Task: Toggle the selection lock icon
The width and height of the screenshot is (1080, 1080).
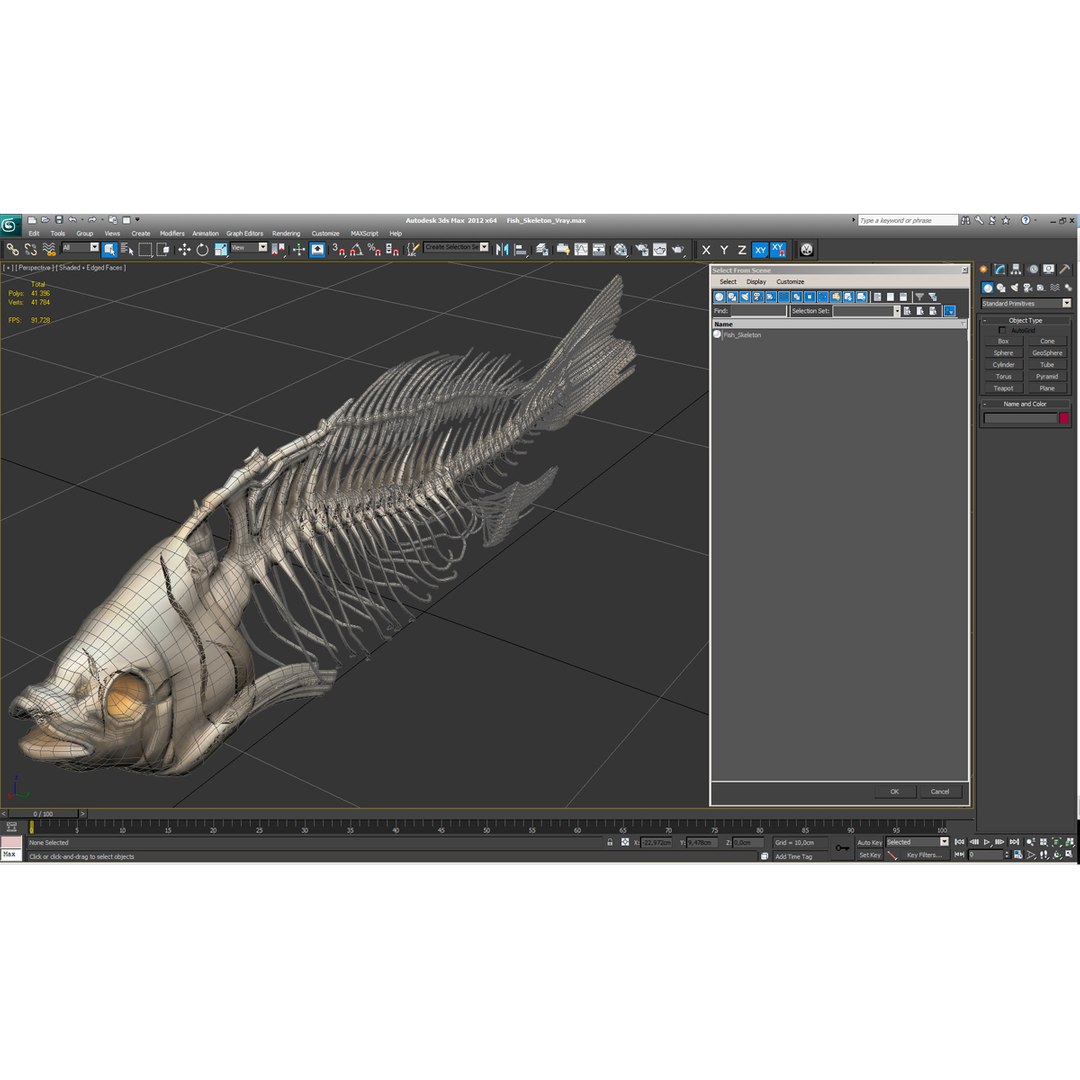Action: click(610, 842)
